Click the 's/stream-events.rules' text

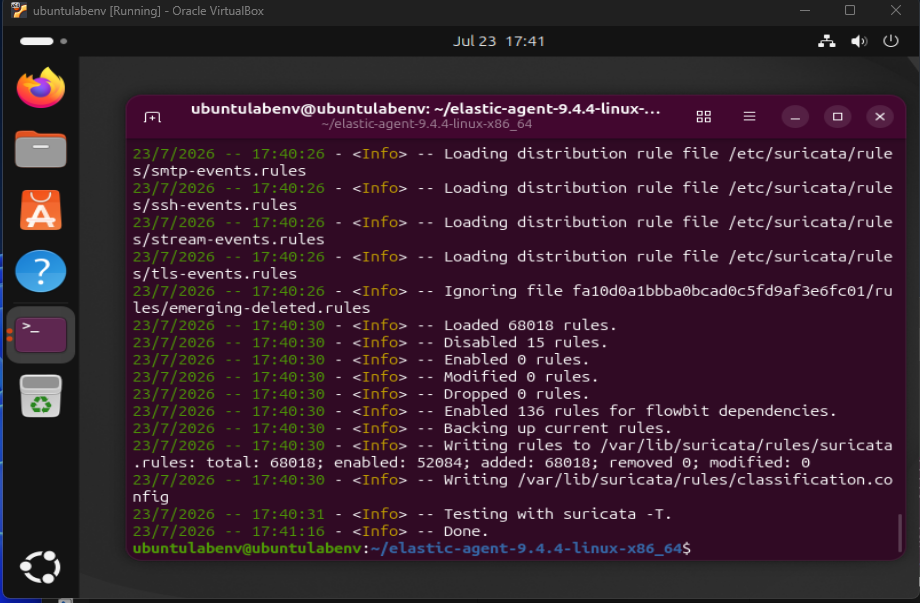tap(228, 239)
